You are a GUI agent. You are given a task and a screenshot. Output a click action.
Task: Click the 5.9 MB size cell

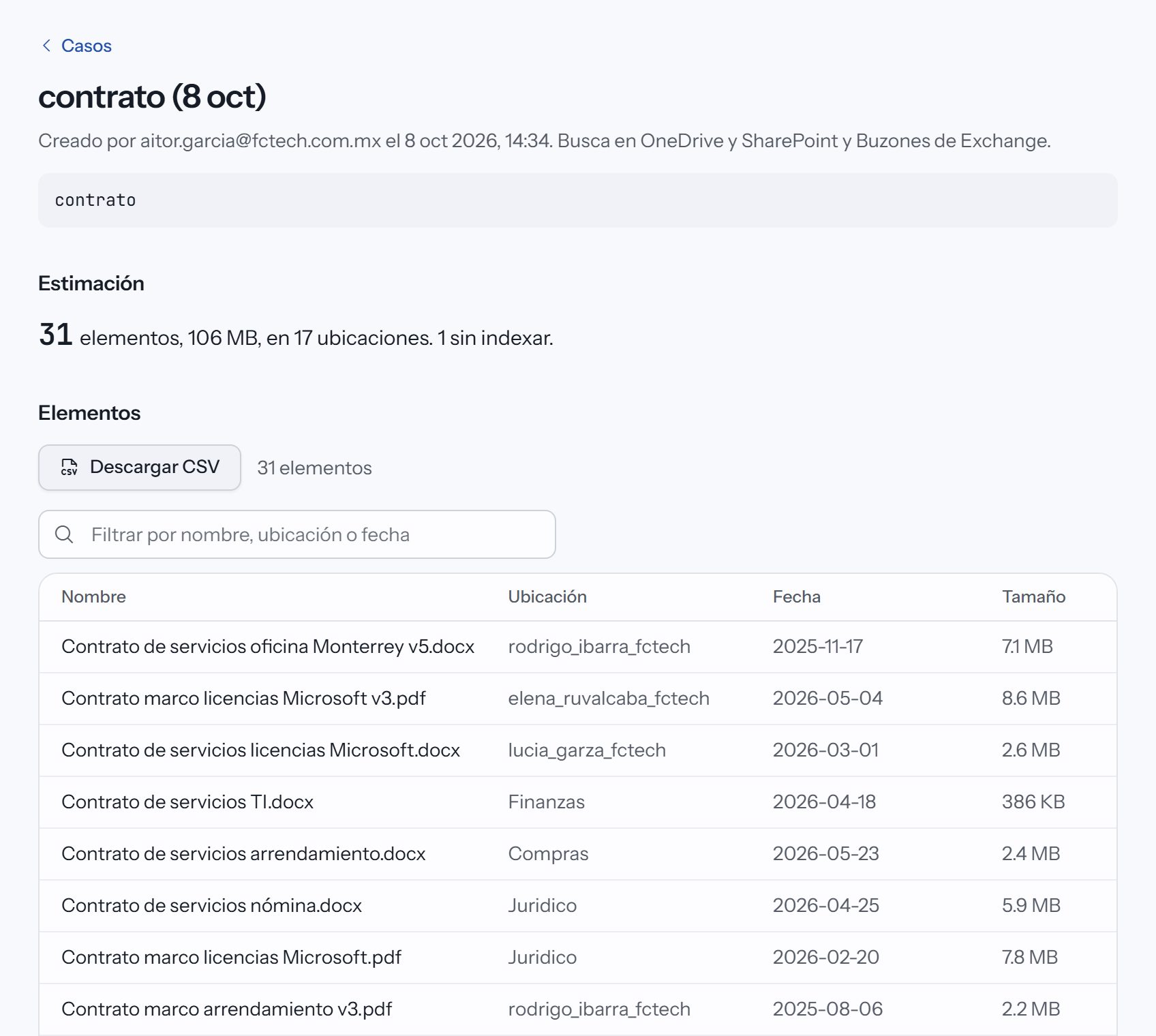tap(1031, 905)
